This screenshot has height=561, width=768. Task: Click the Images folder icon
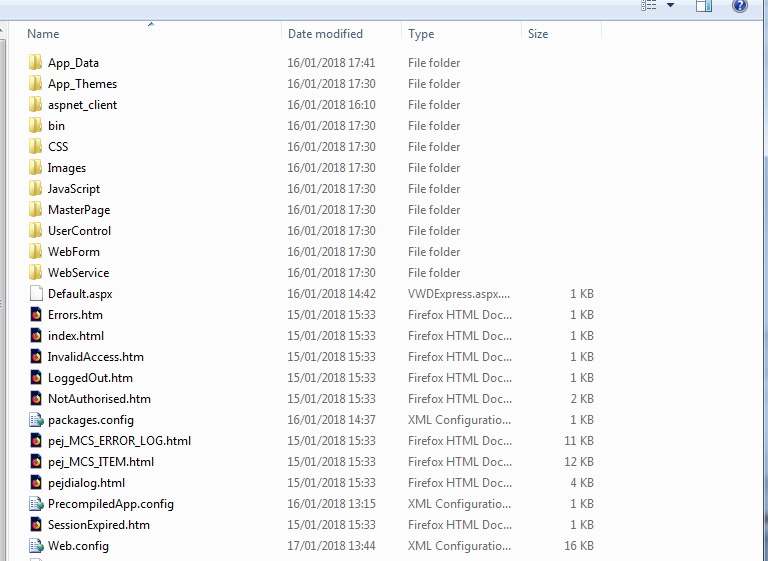pyautogui.click(x=35, y=168)
